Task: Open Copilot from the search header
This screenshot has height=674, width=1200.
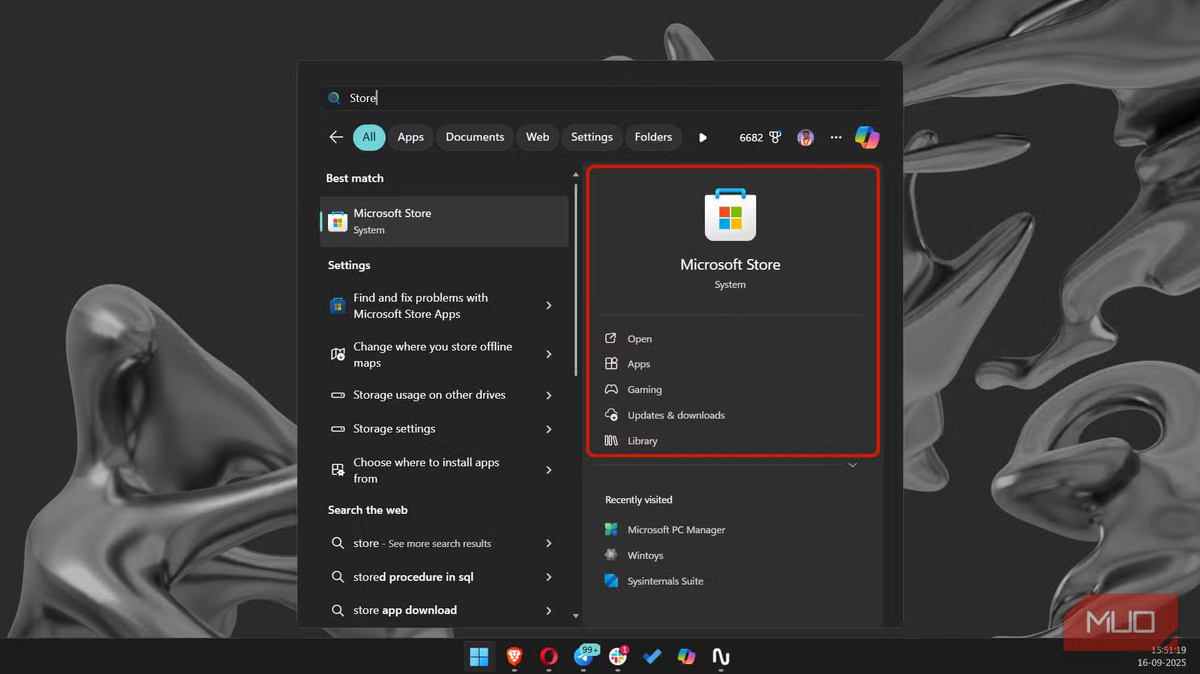Action: pos(867,137)
